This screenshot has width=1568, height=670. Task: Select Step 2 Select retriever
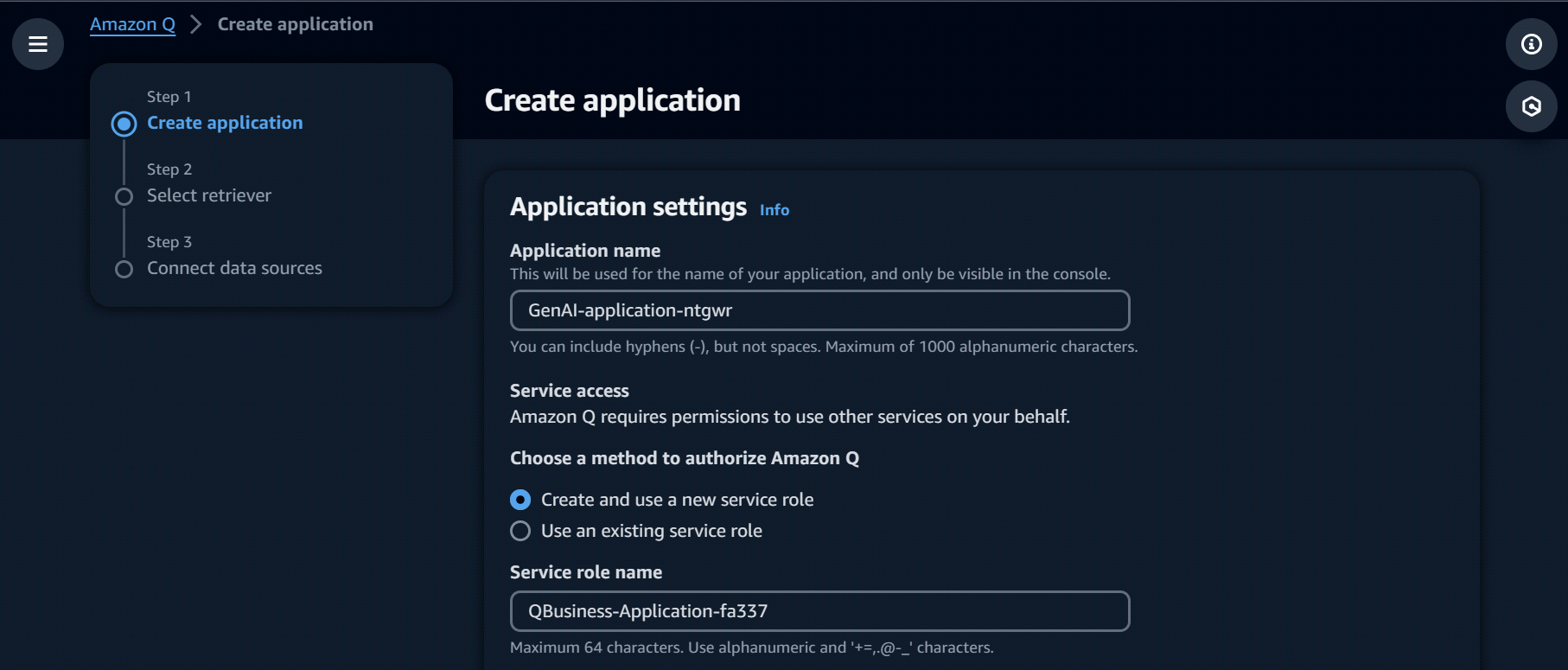[x=209, y=195]
